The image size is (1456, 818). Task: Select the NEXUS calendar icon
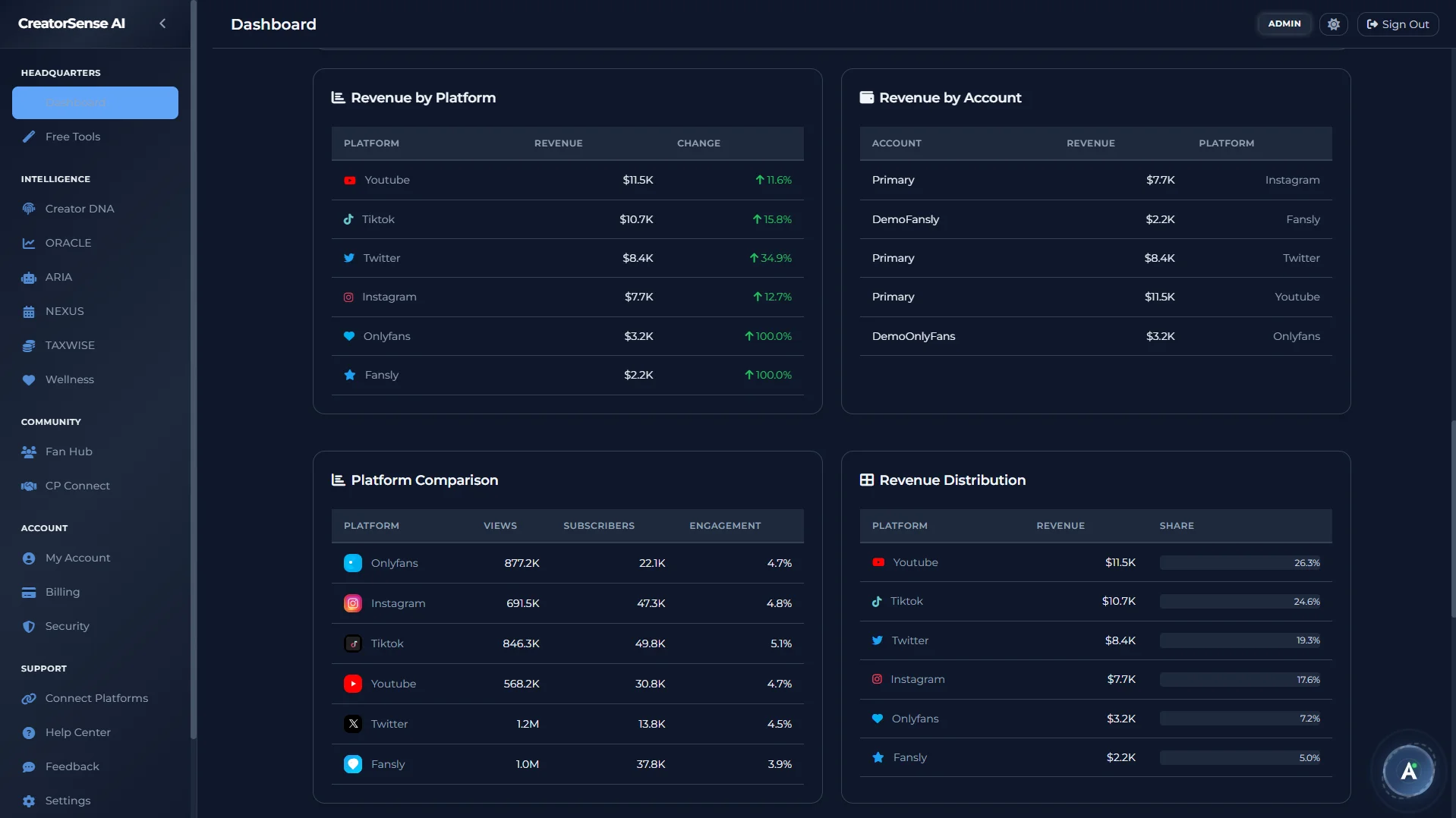[x=29, y=312]
